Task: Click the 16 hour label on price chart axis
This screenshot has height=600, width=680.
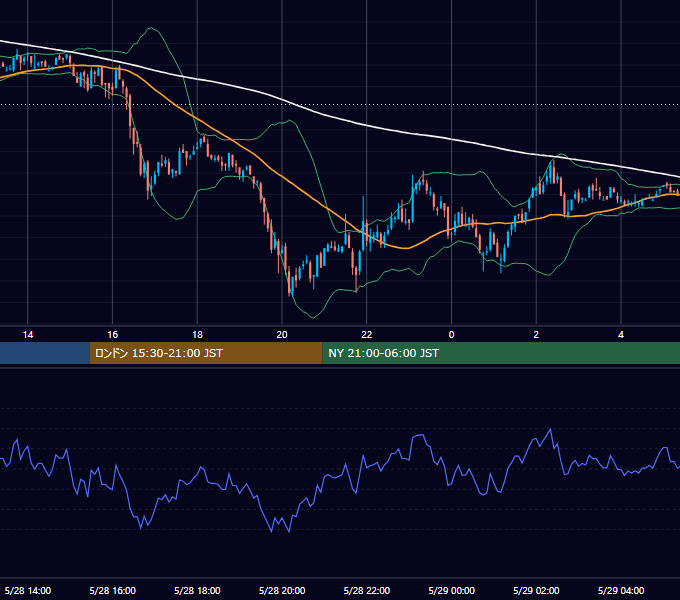Action: (x=112, y=335)
